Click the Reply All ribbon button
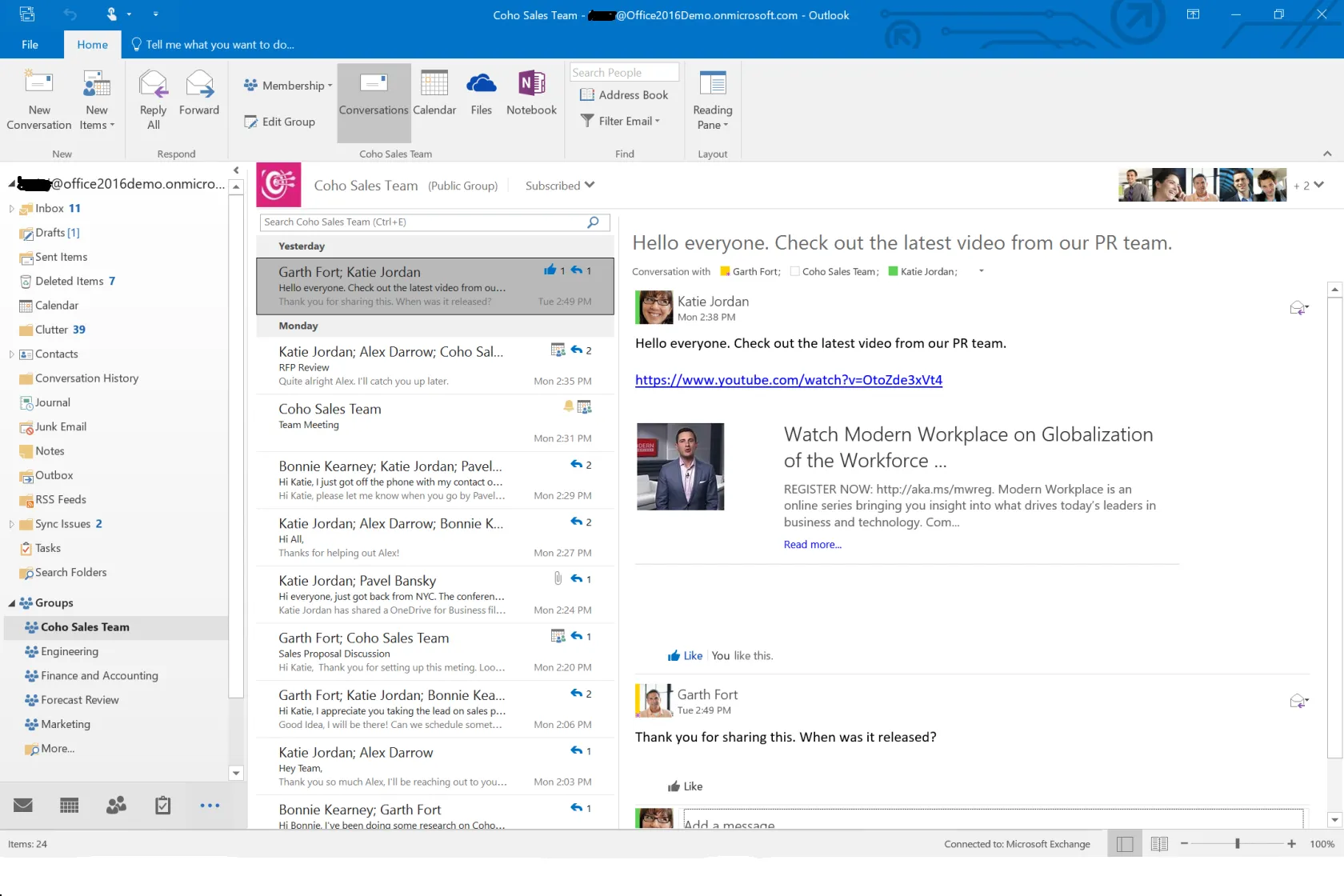Screen dimensions: 1344x896 [153, 100]
